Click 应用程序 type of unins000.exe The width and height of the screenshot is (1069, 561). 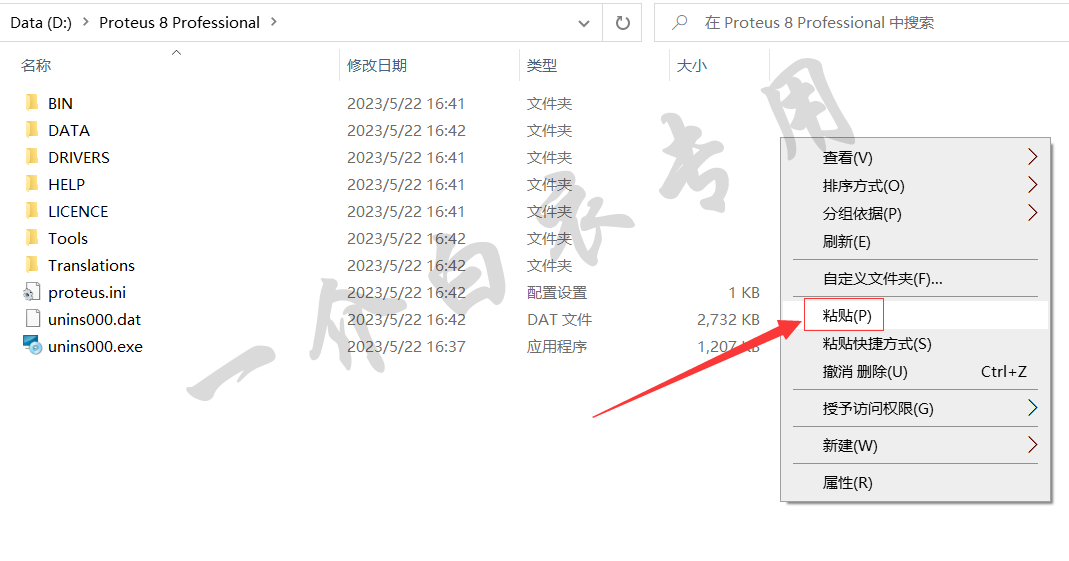click(x=557, y=346)
